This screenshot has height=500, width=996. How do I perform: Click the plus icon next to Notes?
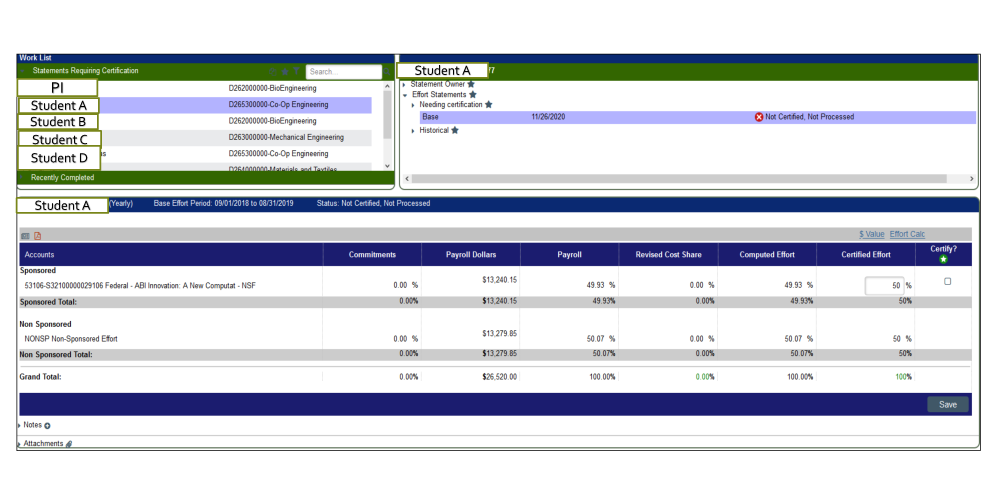pyautogui.click(x=48, y=426)
